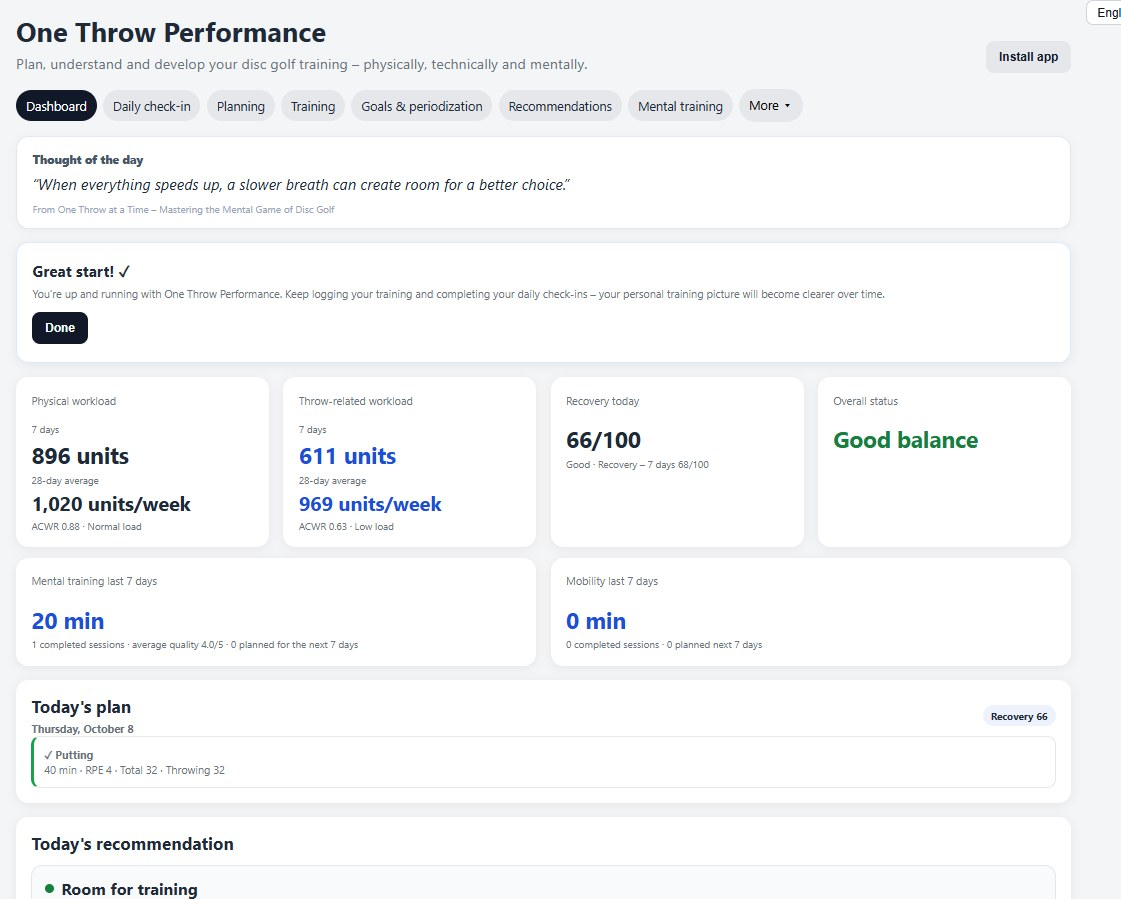Viewport: 1121px width, 899px height.
Task: Click the Putting session in Today's plan
Action: pyautogui.click(x=543, y=762)
